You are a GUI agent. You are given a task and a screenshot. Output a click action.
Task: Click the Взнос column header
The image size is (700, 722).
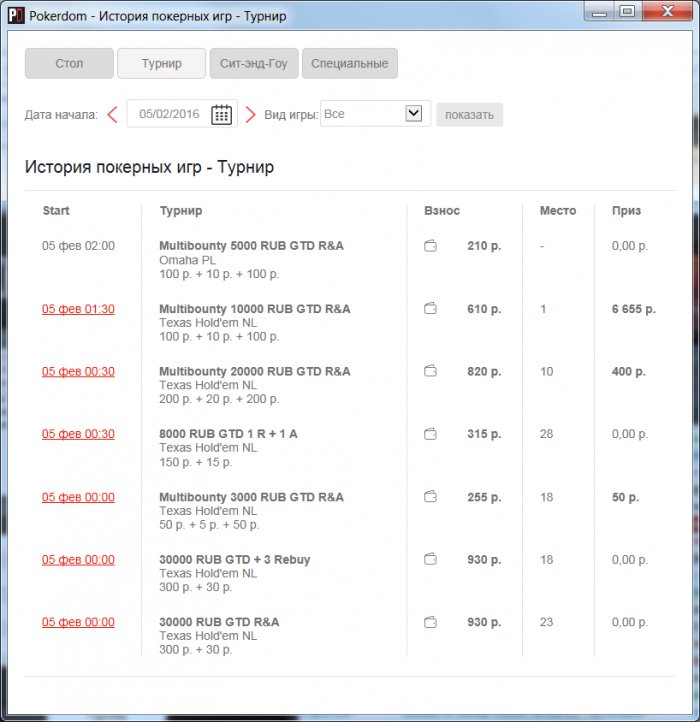442,211
